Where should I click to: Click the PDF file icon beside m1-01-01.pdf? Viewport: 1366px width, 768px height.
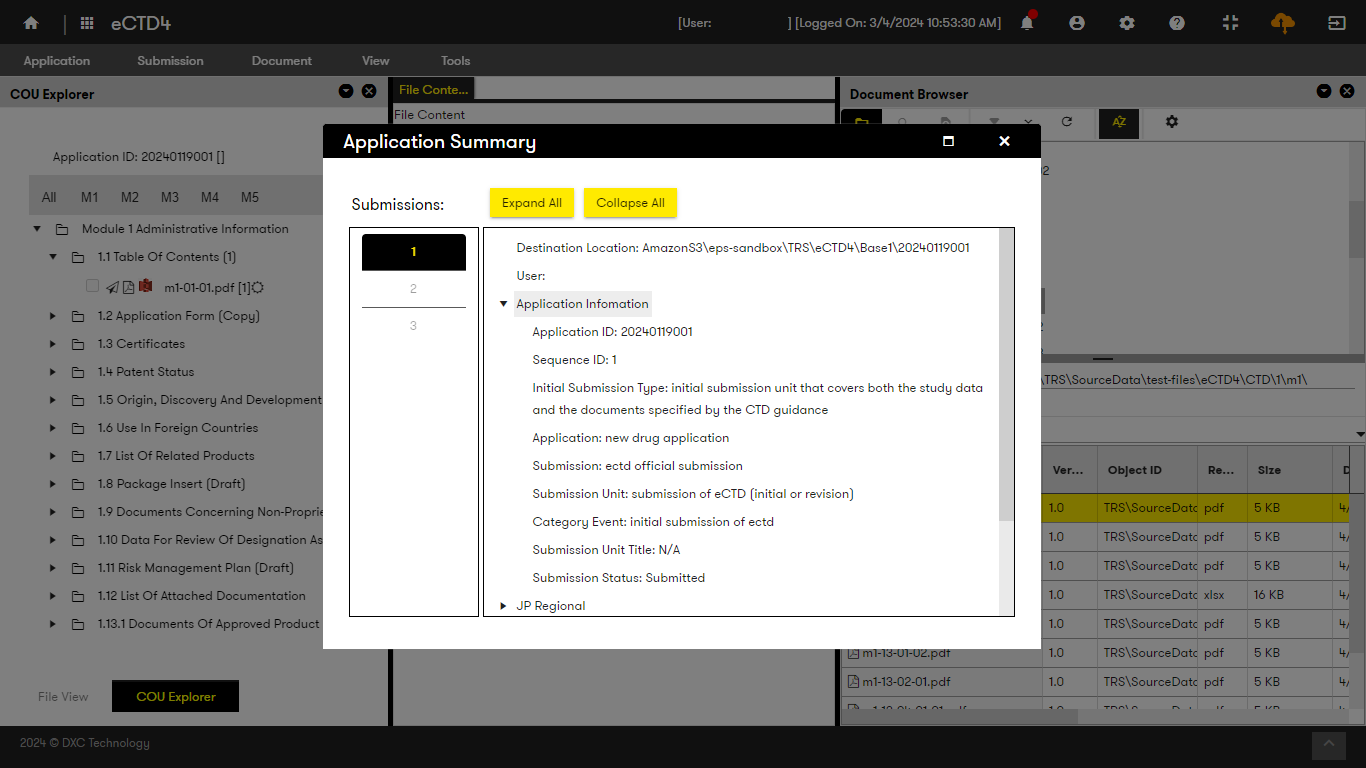128,287
